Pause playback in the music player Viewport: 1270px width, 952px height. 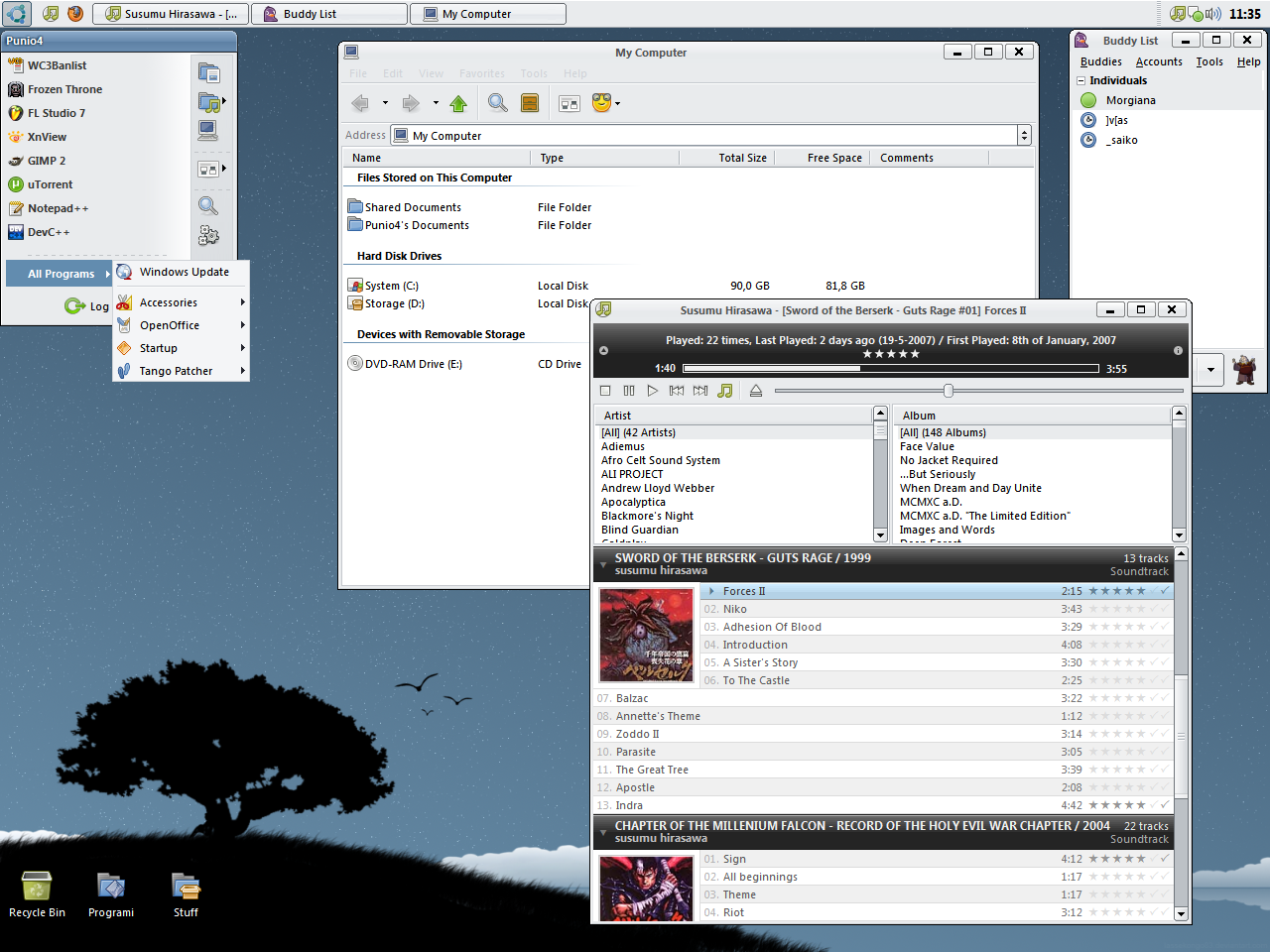(x=629, y=391)
